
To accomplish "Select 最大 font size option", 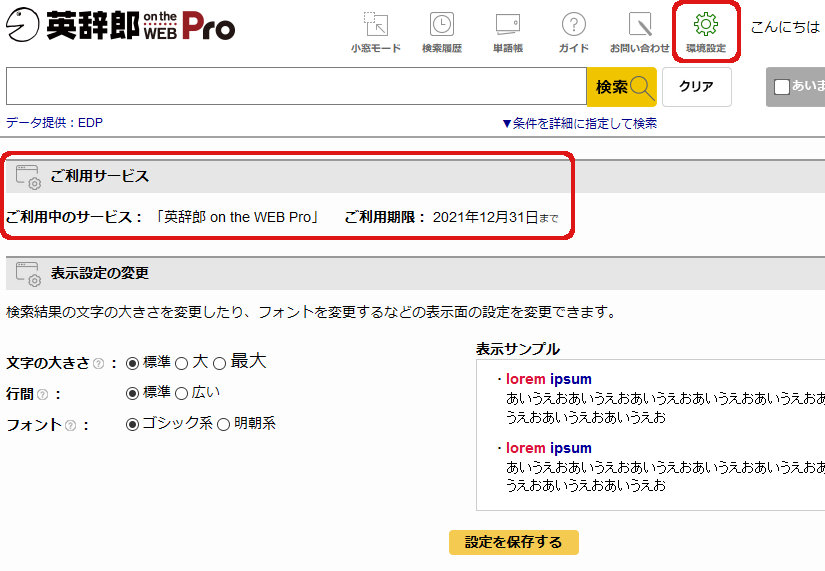I will tap(219, 363).
